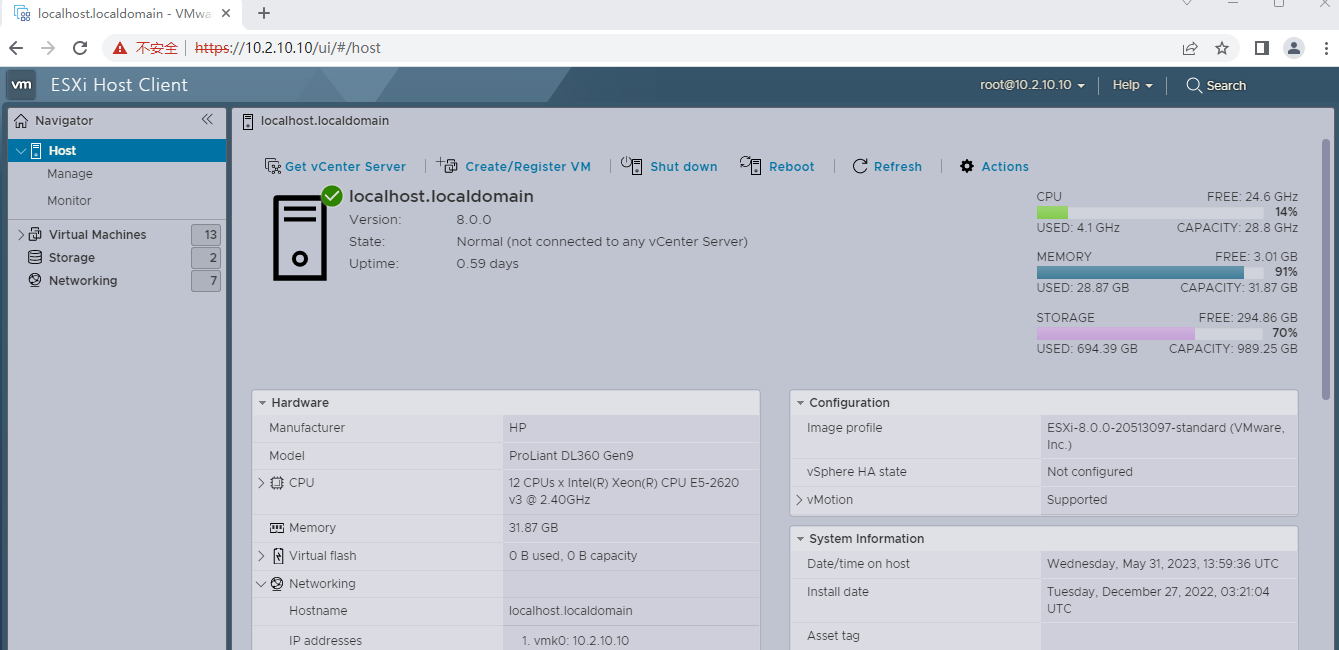
Task: Click the Networking count badge 7
Action: (x=206, y=281)
